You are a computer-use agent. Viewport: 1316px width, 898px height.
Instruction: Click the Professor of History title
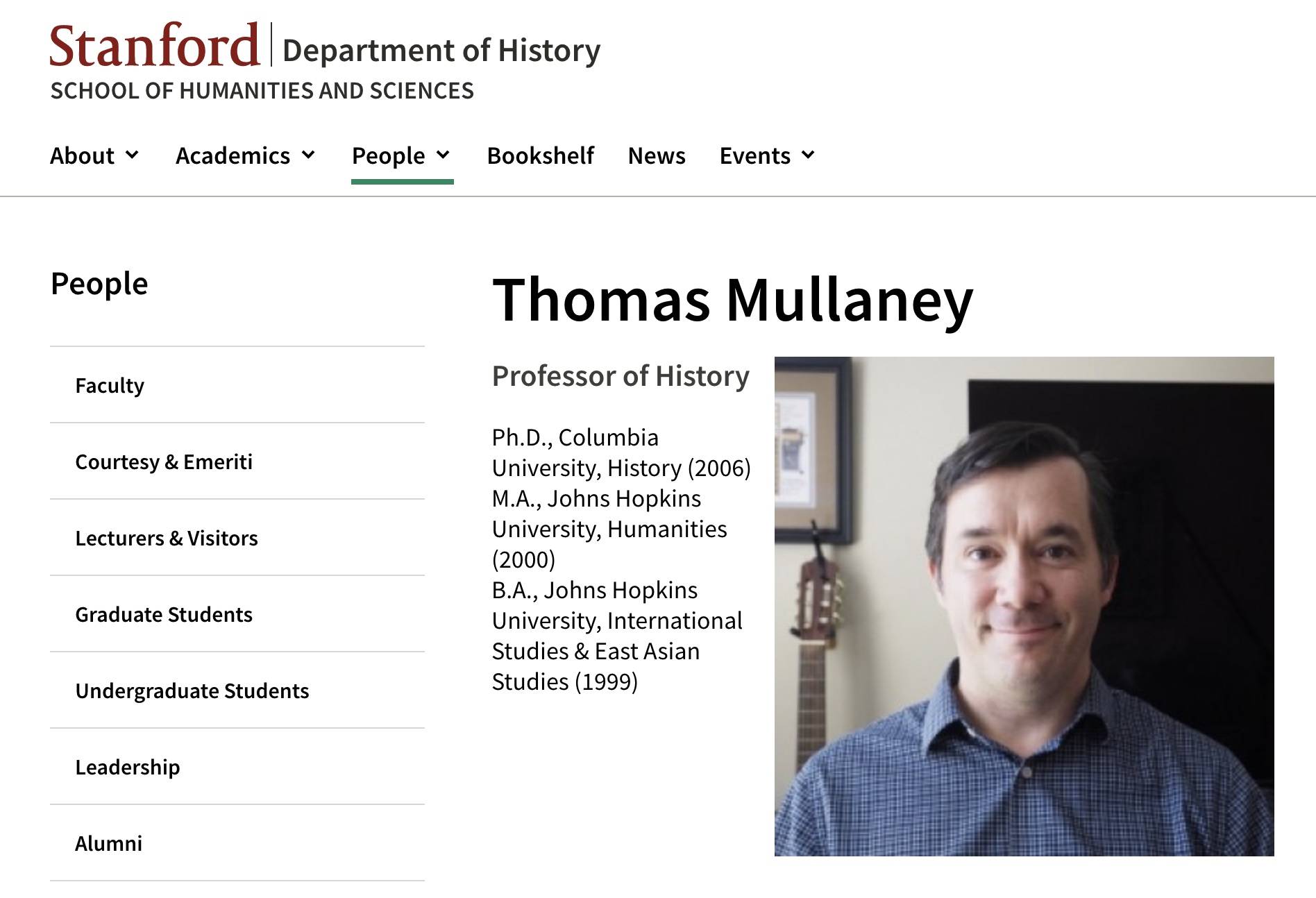coord(621,376)
